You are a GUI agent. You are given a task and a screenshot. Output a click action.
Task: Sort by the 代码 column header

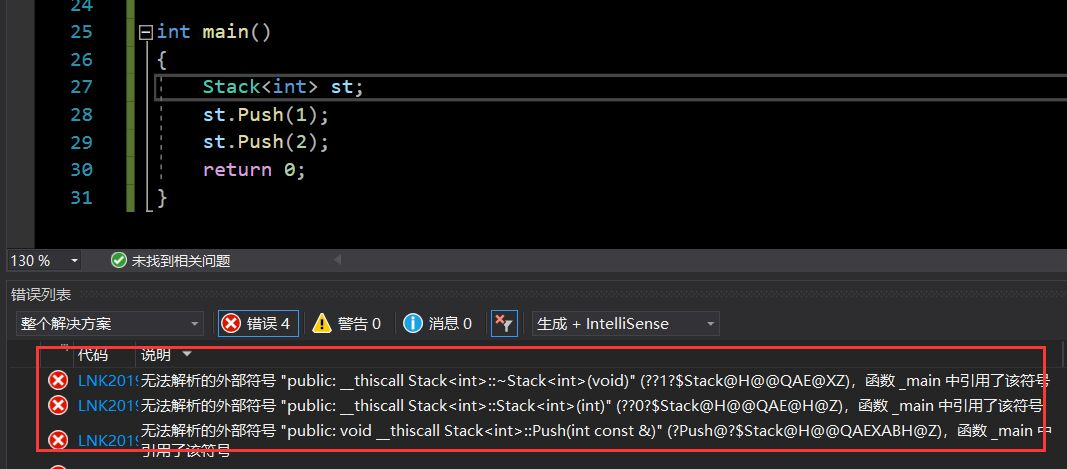click(x=93, y=355)
